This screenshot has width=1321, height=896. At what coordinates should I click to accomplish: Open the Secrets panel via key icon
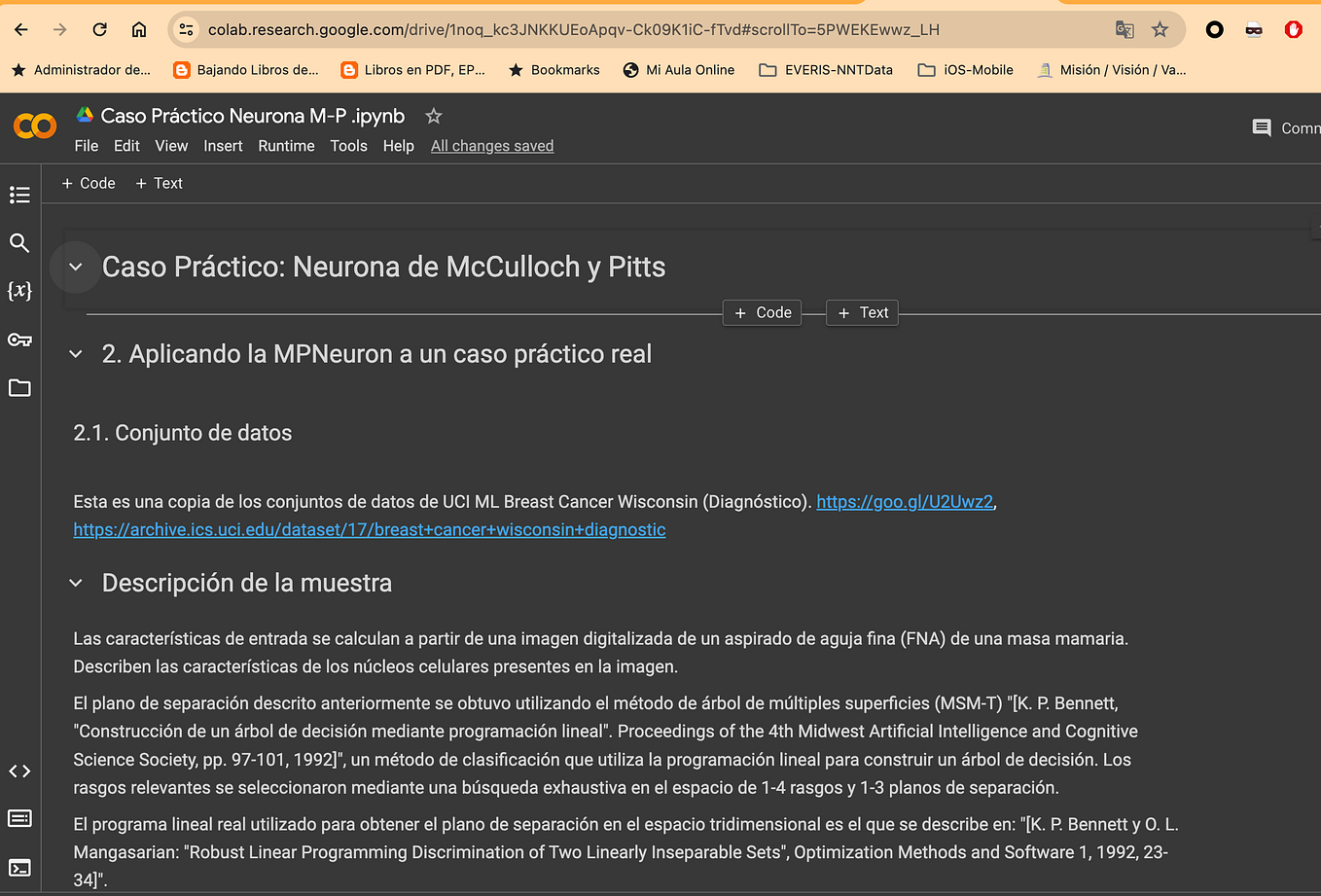click(x=19, y=339)
